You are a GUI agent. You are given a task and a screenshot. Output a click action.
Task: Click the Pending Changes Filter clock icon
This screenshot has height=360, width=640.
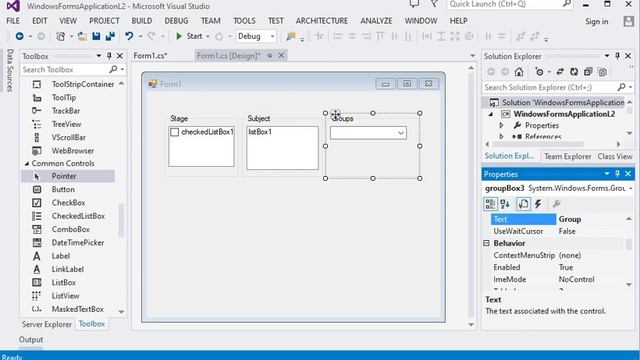(x=540, y=72)
